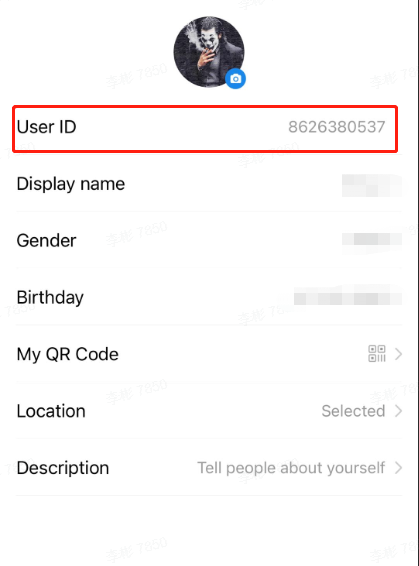Tap the blurred display name value
This screenshot has width=419, height=566.
click(372, 185)
